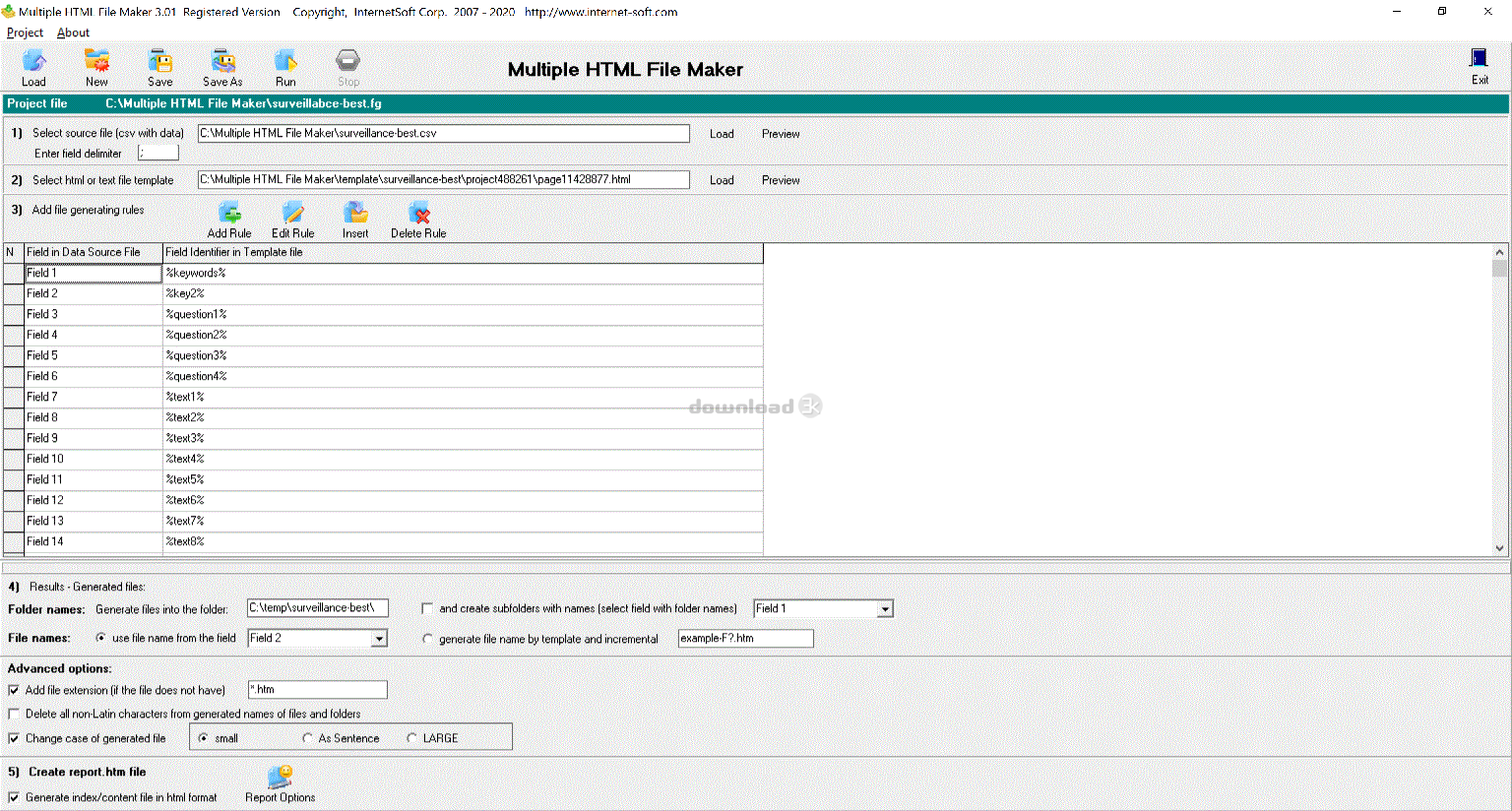Select the %text7% identifier cell
1512x811 pixels.
[463, 521]
